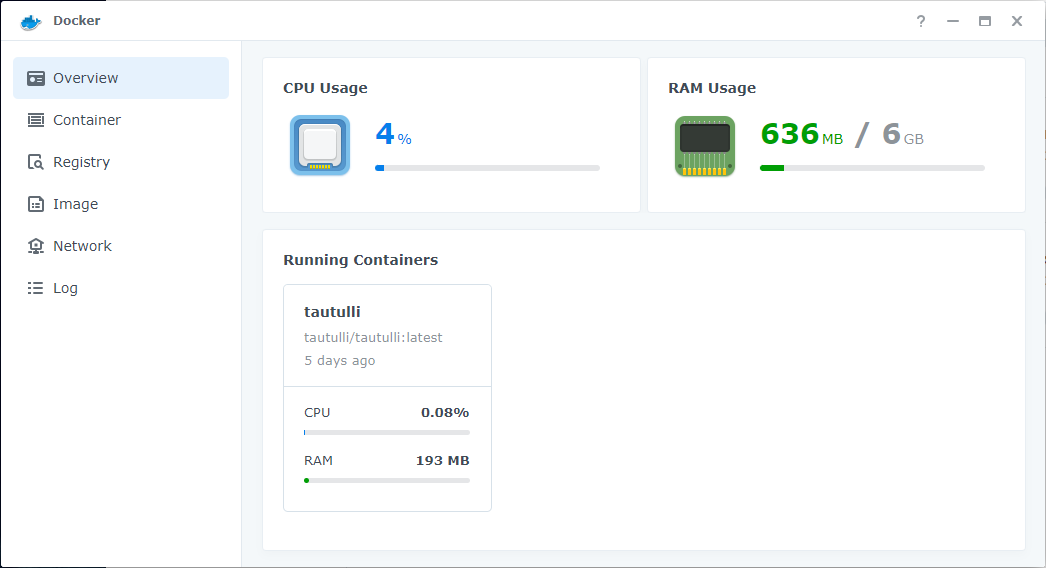Screen dimensions: 1046x568
Task: Open the Image section
Action: point(121,204)
